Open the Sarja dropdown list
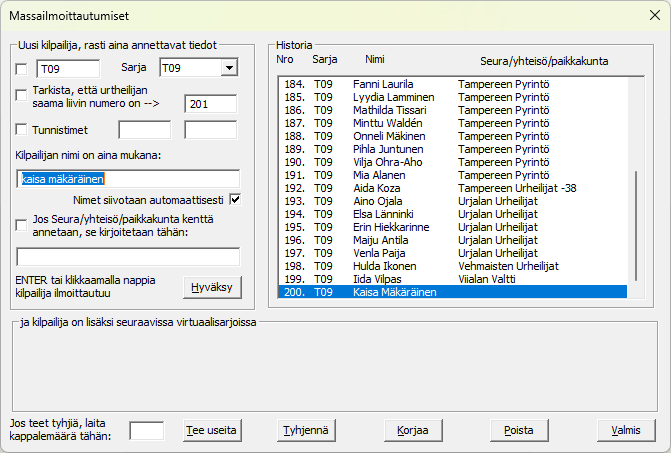Viewport: 671px width, 453px height. (228, 68)
